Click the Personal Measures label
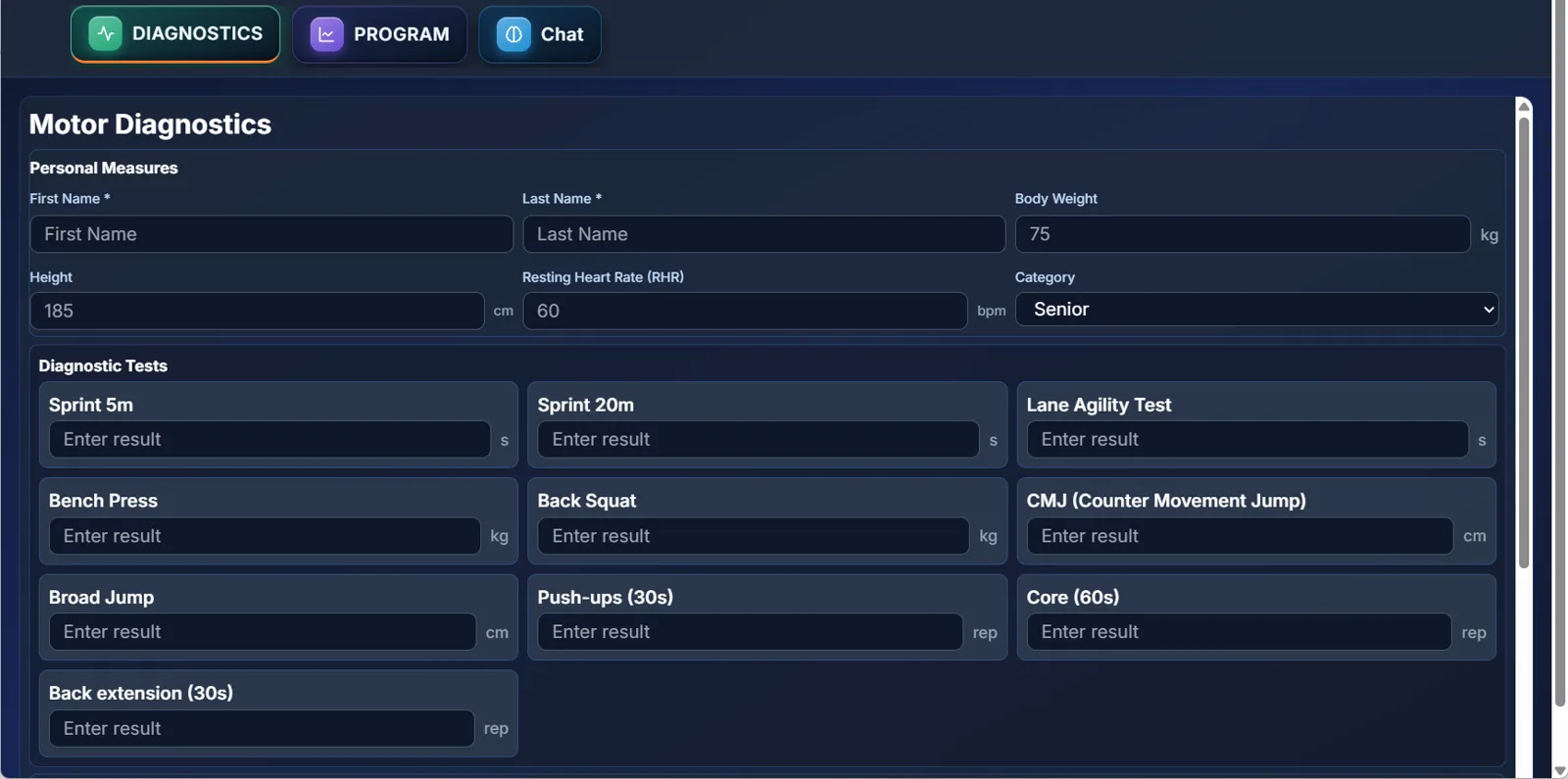This screenshot has height=779, width=1568. click(104, 168)
